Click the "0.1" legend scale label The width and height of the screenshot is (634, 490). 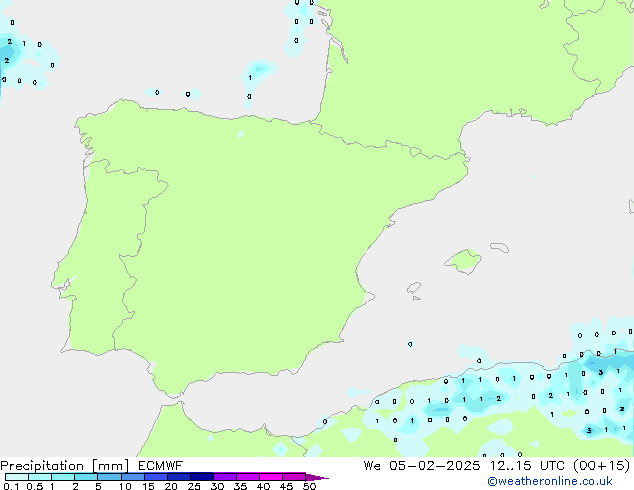pyautogui.click(x=11, y=486)
